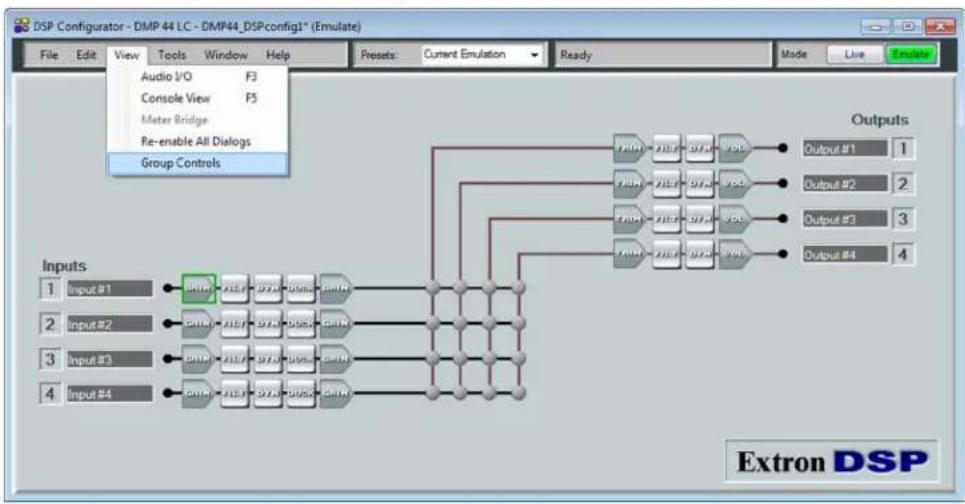The width and height of the screenshot is (965, 504).
Task: Open the DYN block on Output #4
Action: tap(700, 254)
